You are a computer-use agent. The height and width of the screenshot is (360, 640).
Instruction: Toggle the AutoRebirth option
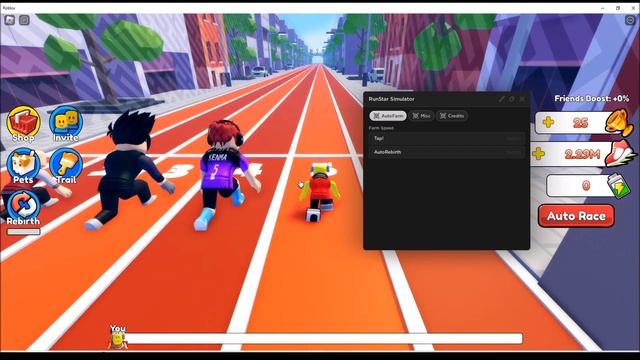coord(447,152)
